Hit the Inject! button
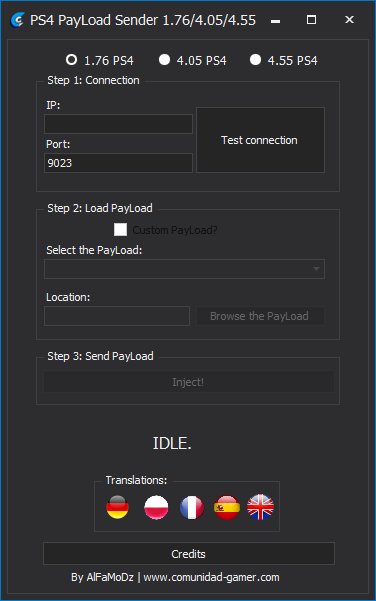 click(x=188, y=382)
